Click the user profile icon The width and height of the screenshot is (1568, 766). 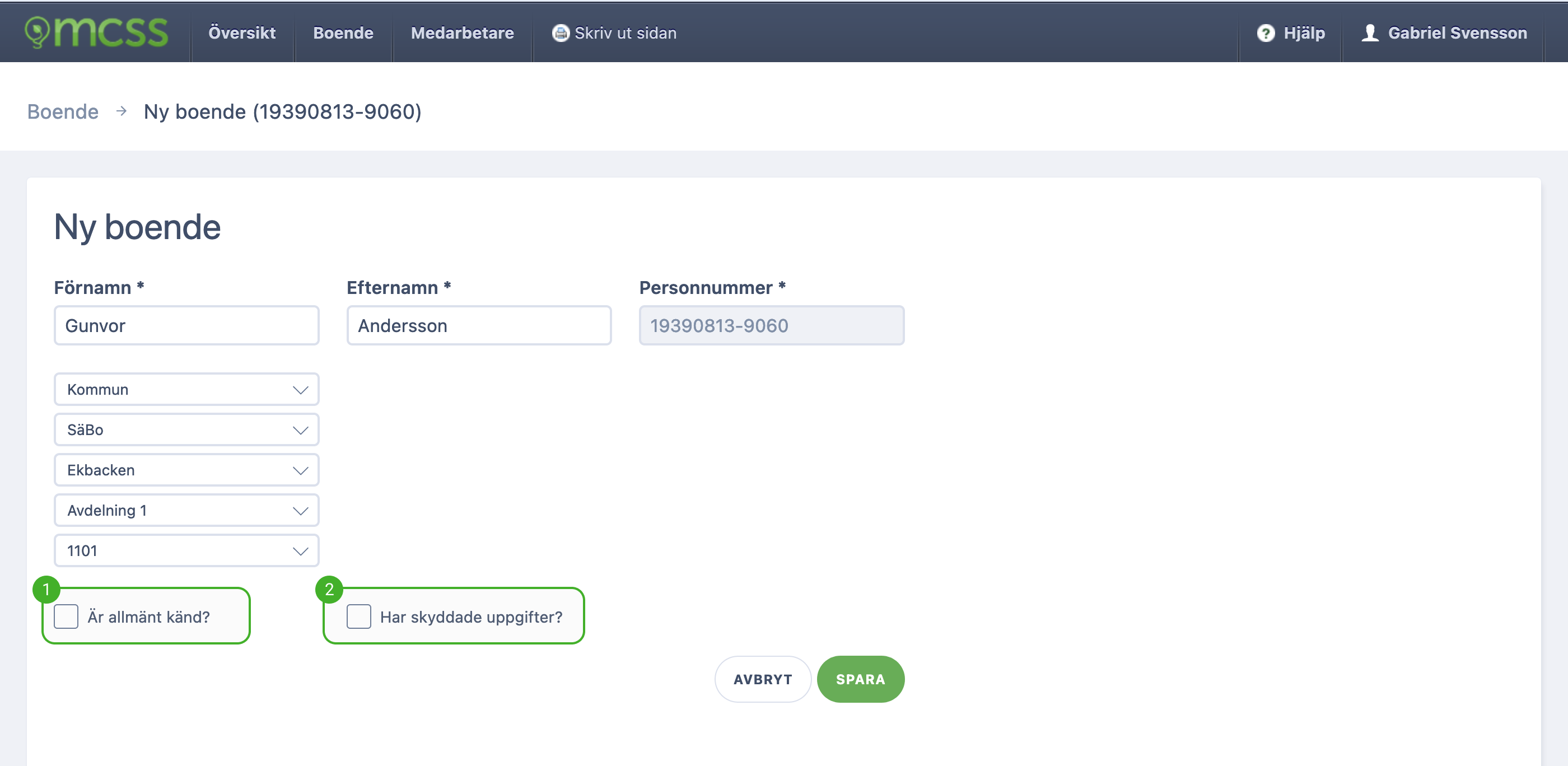(x=1370, y=33)
